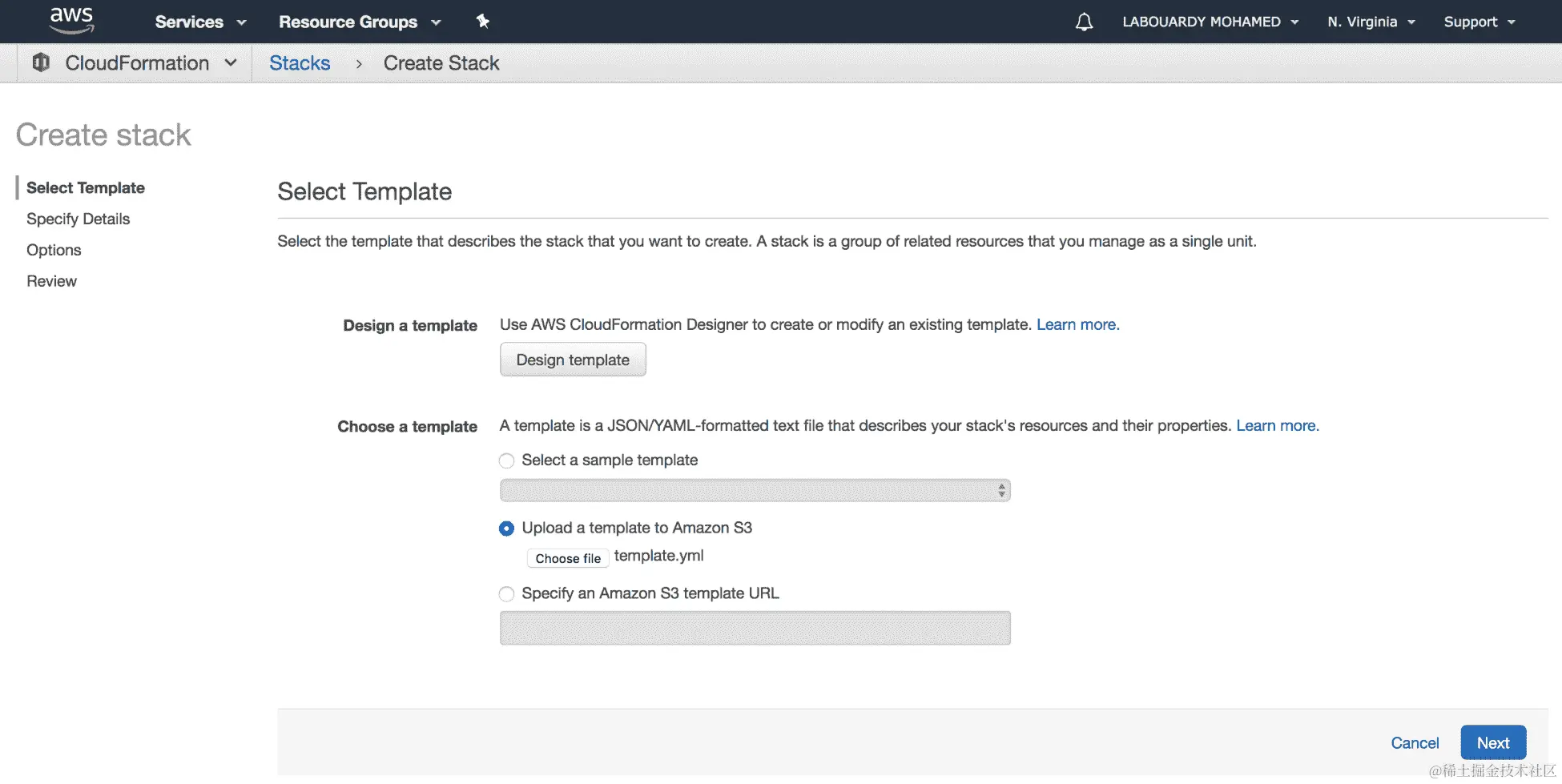Go to Stacks breadcrumb link

coord(300,63)
